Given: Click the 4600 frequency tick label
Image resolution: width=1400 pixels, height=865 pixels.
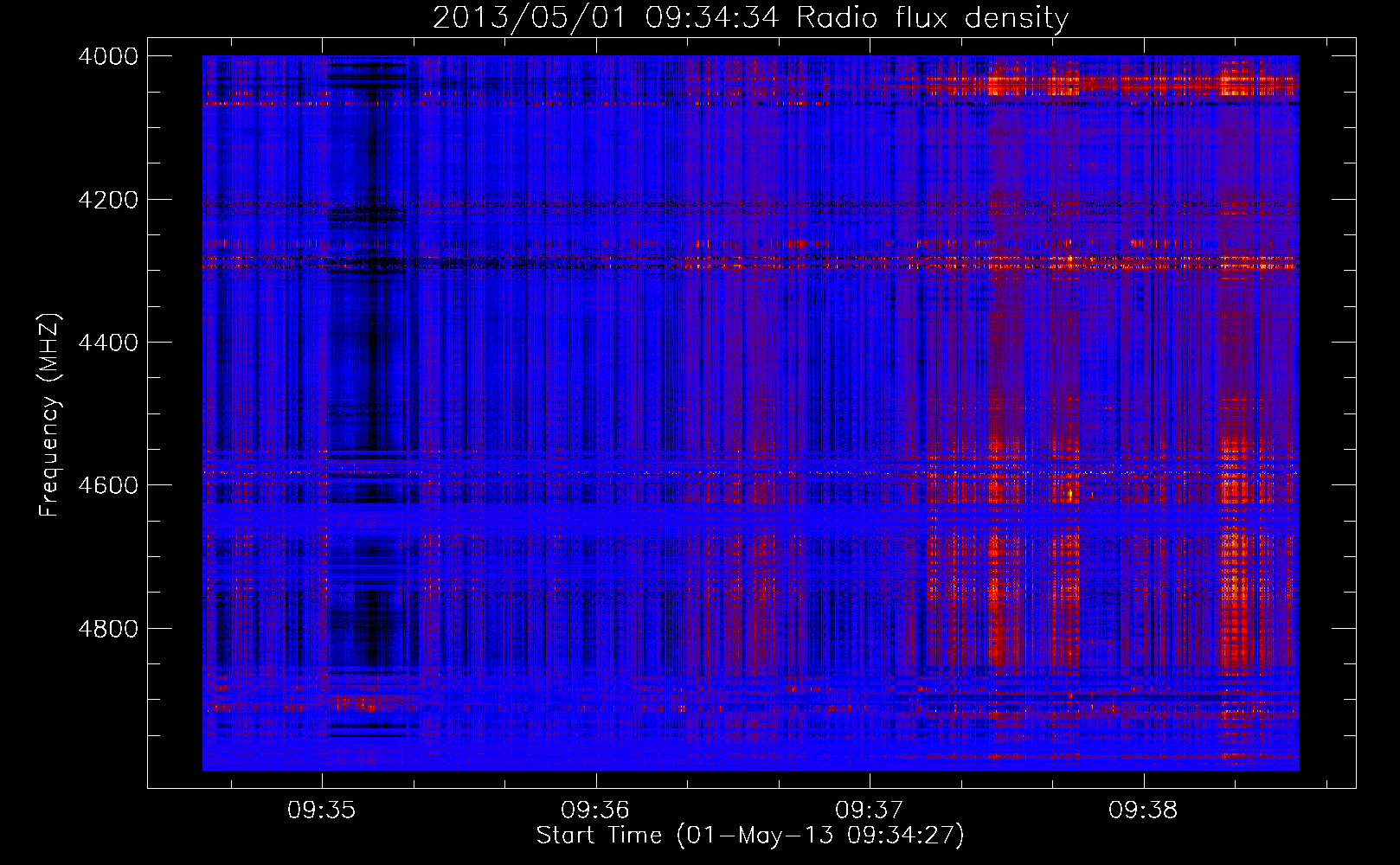Looking at the screenshot, I should point(108,485).
